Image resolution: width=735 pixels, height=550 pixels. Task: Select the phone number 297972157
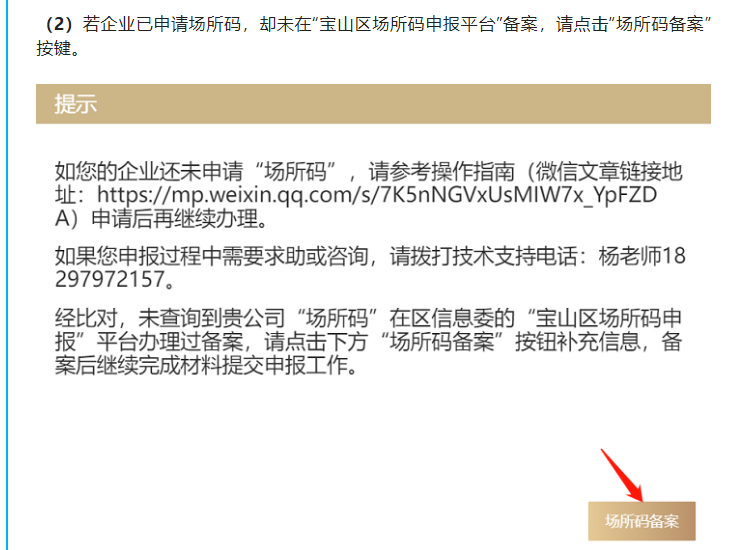[110, 279]
